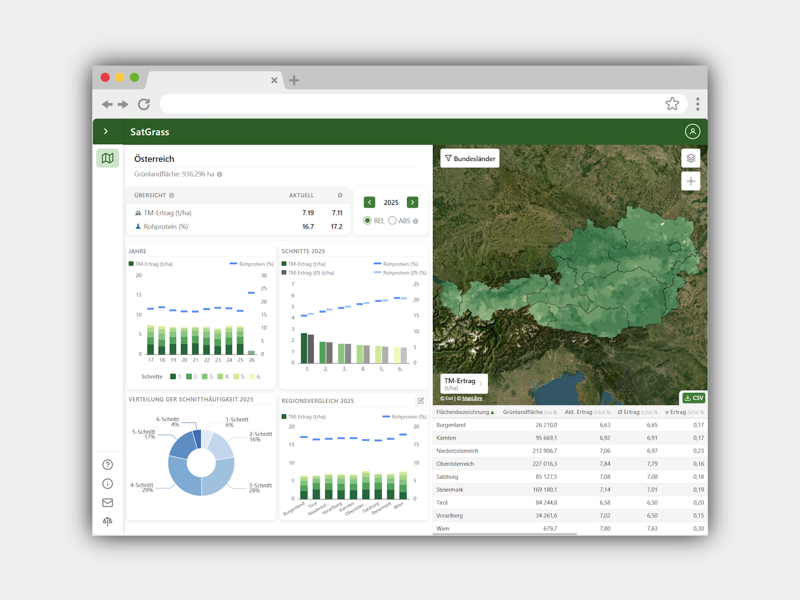Sort table by Akt. Ertrag column
Screen dimensions: 800x600
point(587,412)
